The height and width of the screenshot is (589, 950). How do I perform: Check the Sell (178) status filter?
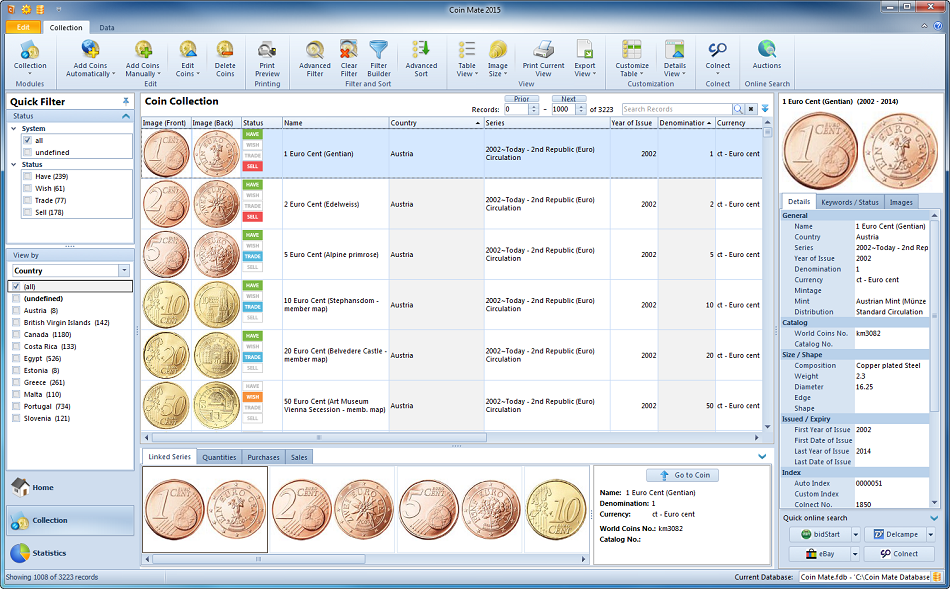pos(27,212)
